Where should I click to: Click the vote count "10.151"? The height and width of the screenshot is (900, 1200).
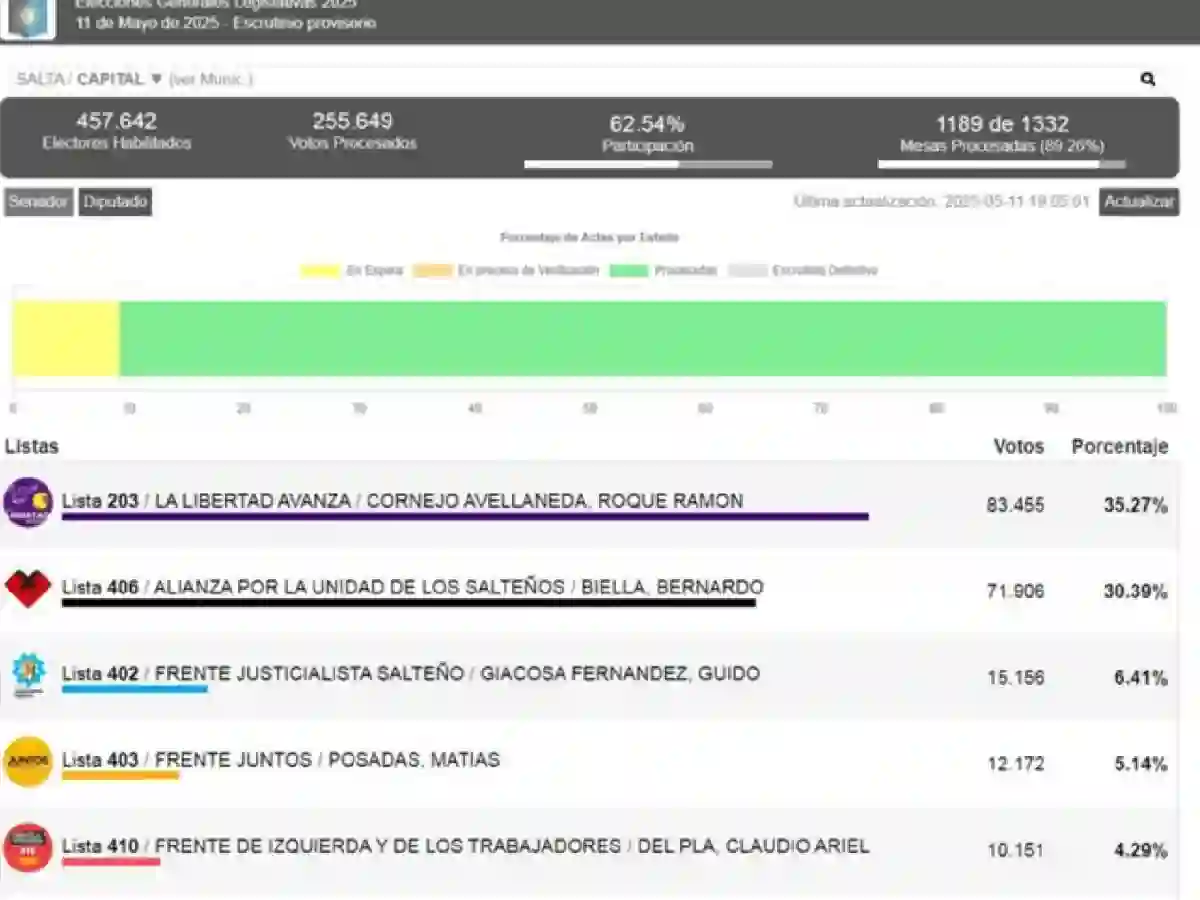[1015, 851]
